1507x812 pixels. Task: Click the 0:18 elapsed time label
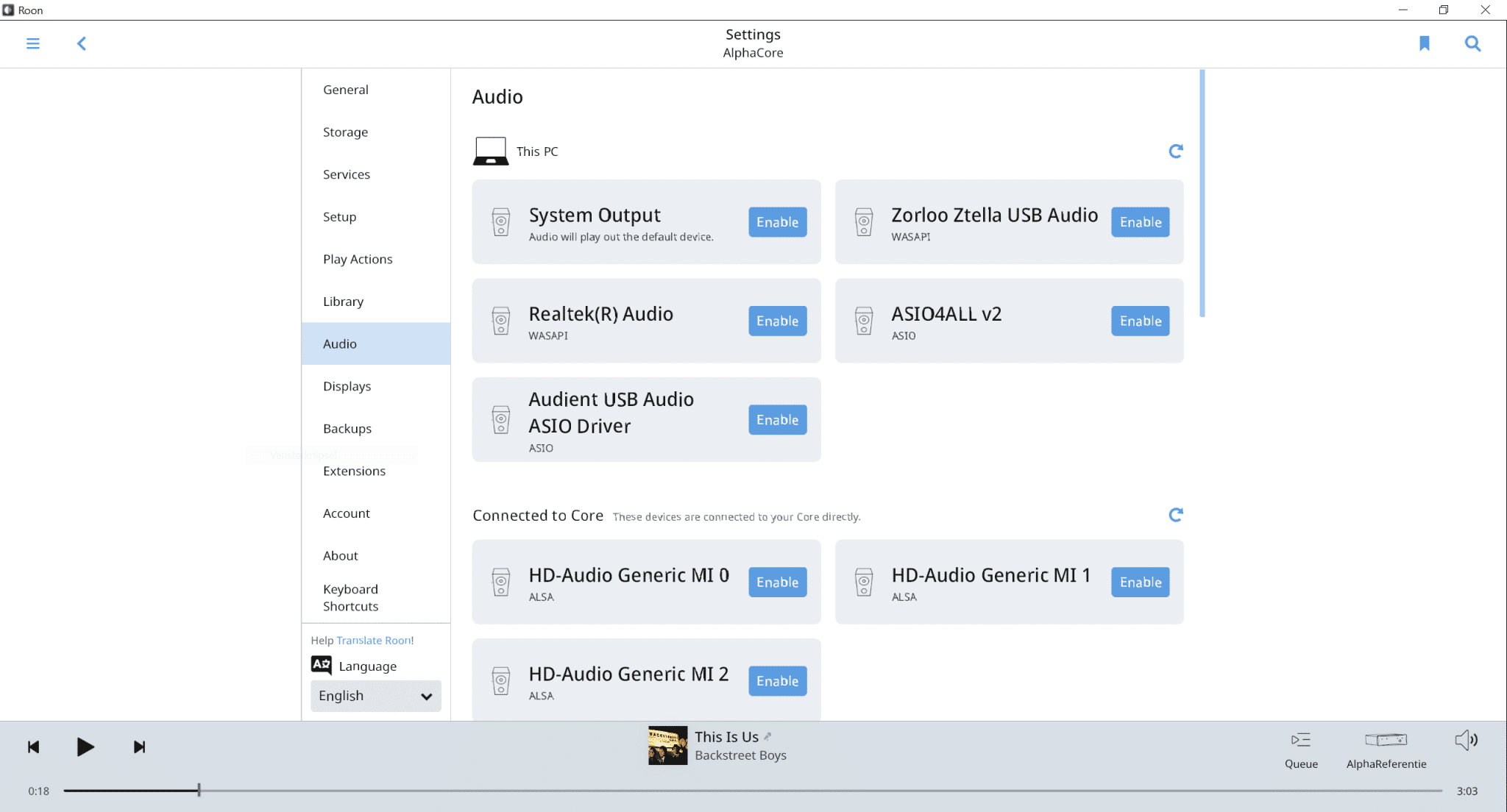pyautogui.click(x=39, y=791)
